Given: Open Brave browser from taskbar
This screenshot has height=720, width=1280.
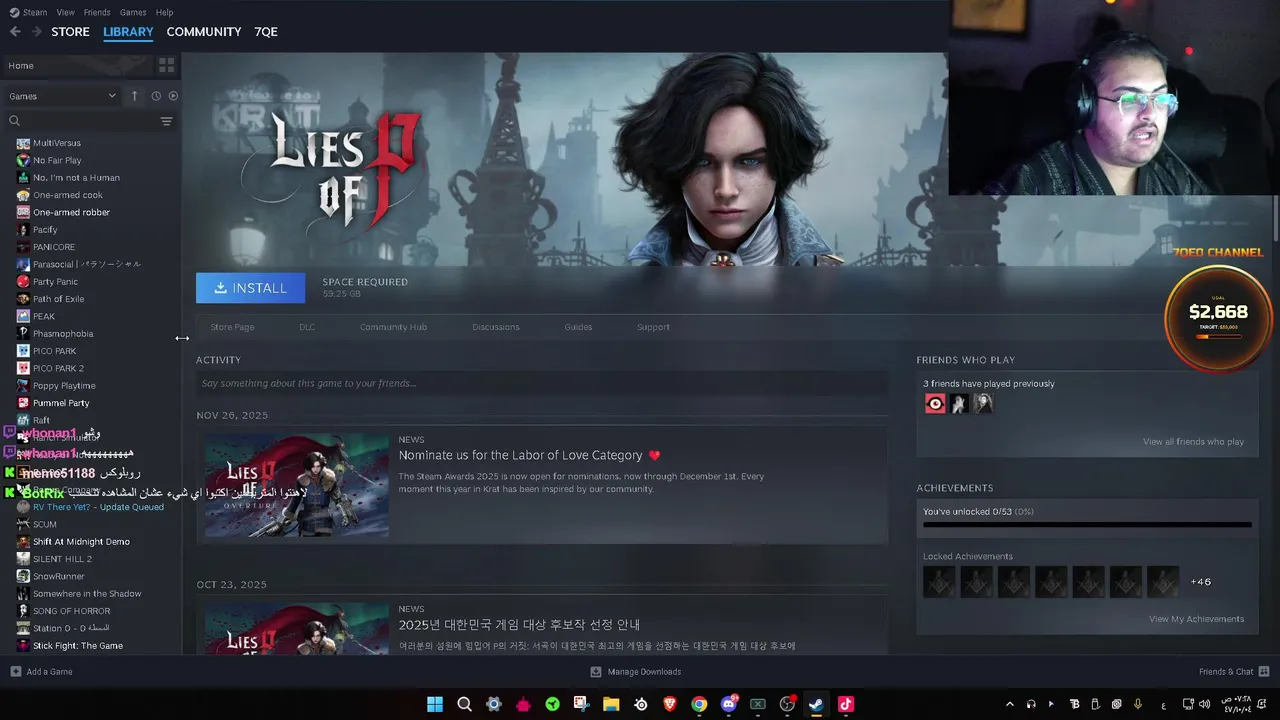Looking at the screenshot, I should 670,704.
